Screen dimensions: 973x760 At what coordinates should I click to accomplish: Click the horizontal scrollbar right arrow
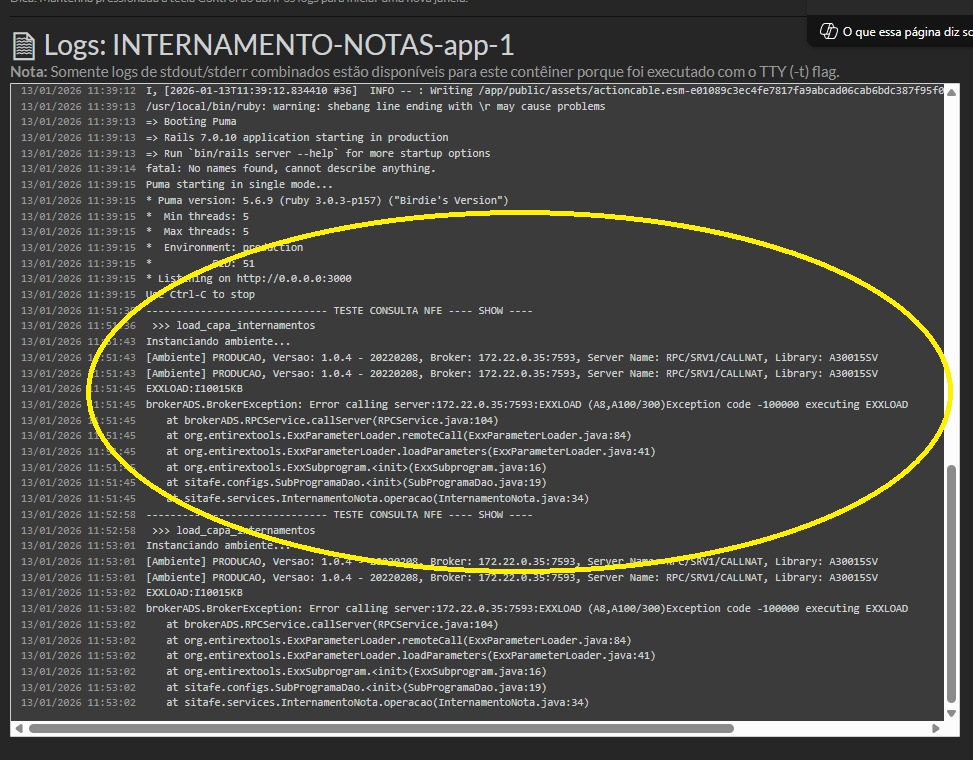[x=937, y=729]
